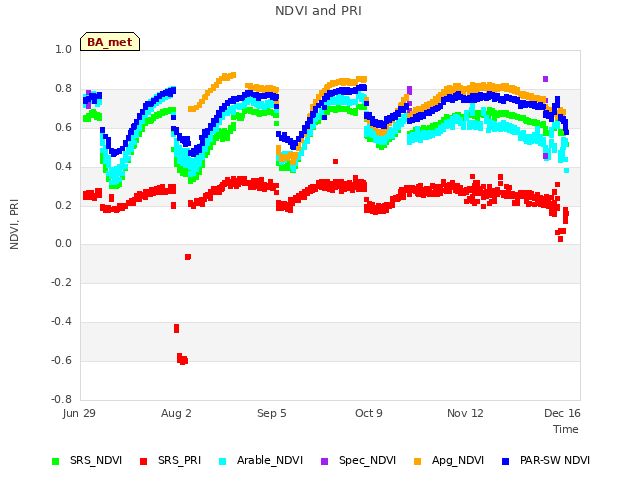Click the -0.4 y-axis tick label
This screenshot has width=640, height=480.
pos(61,321)
